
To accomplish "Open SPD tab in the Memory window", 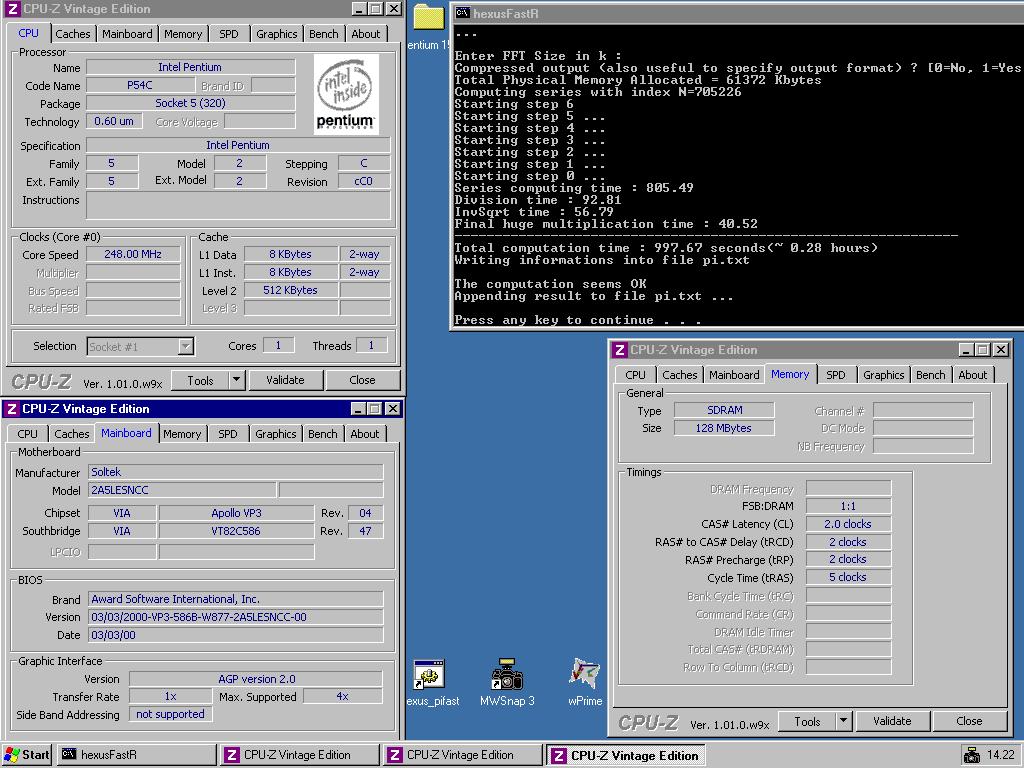I will coord(836,375).
